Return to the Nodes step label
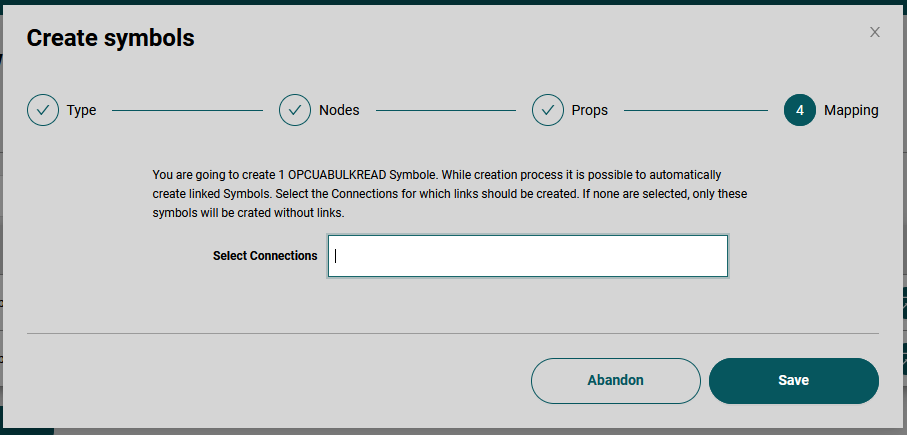 point(339,110)
